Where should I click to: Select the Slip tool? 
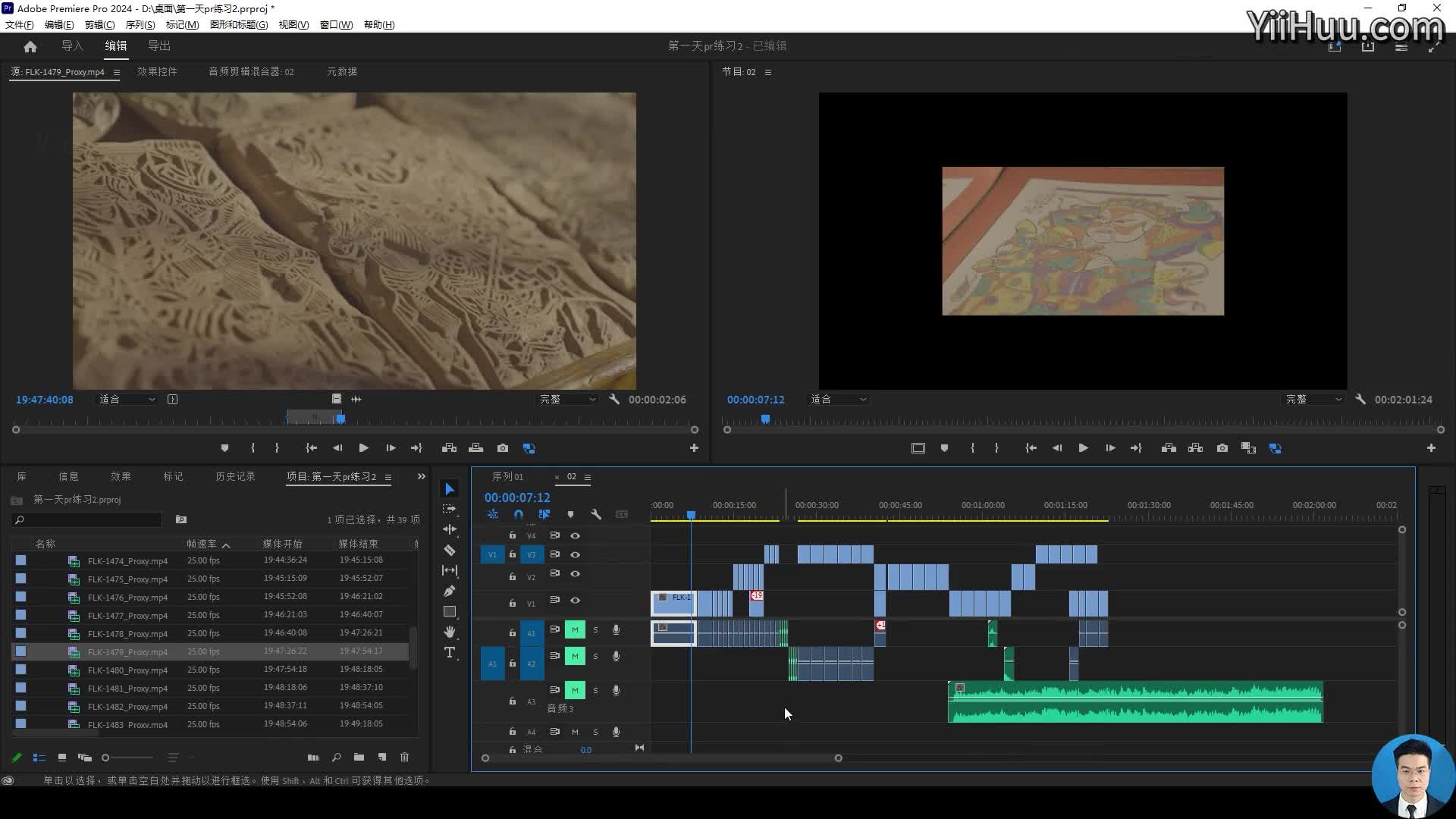click(450, 570)
